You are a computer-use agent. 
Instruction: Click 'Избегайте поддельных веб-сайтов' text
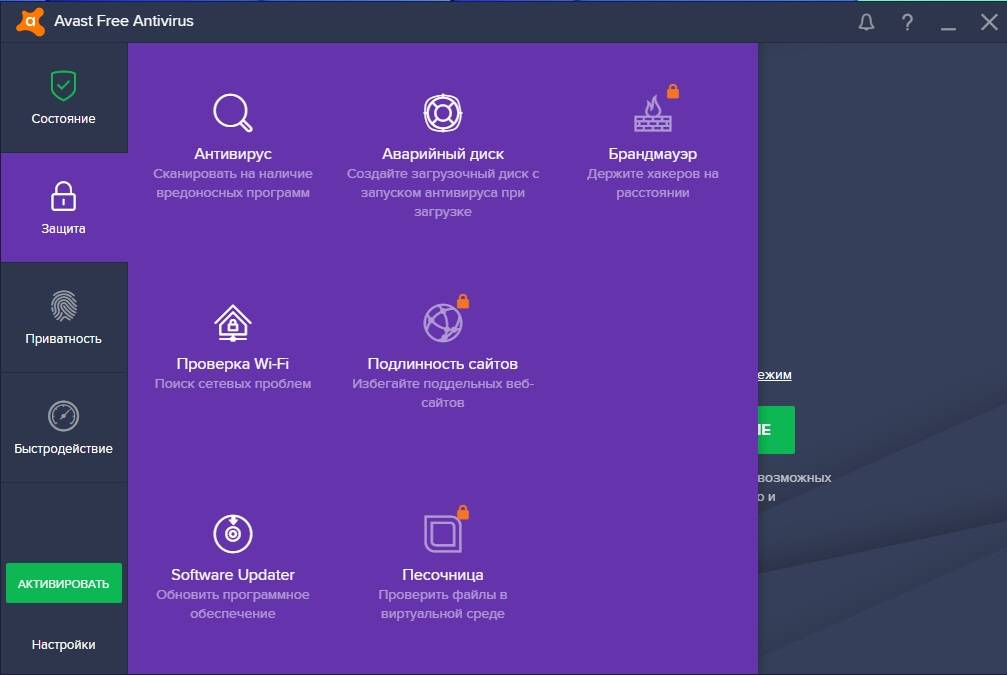pos(442,393)
